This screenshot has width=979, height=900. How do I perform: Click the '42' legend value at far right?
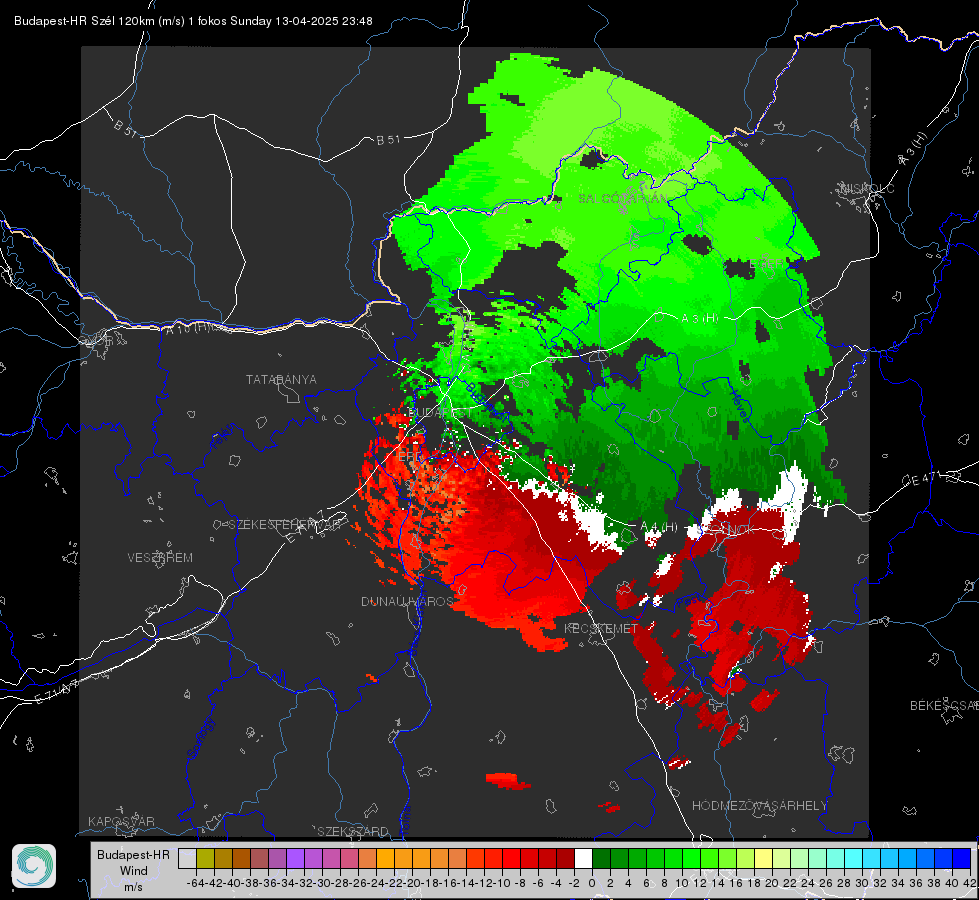[970, 883]
